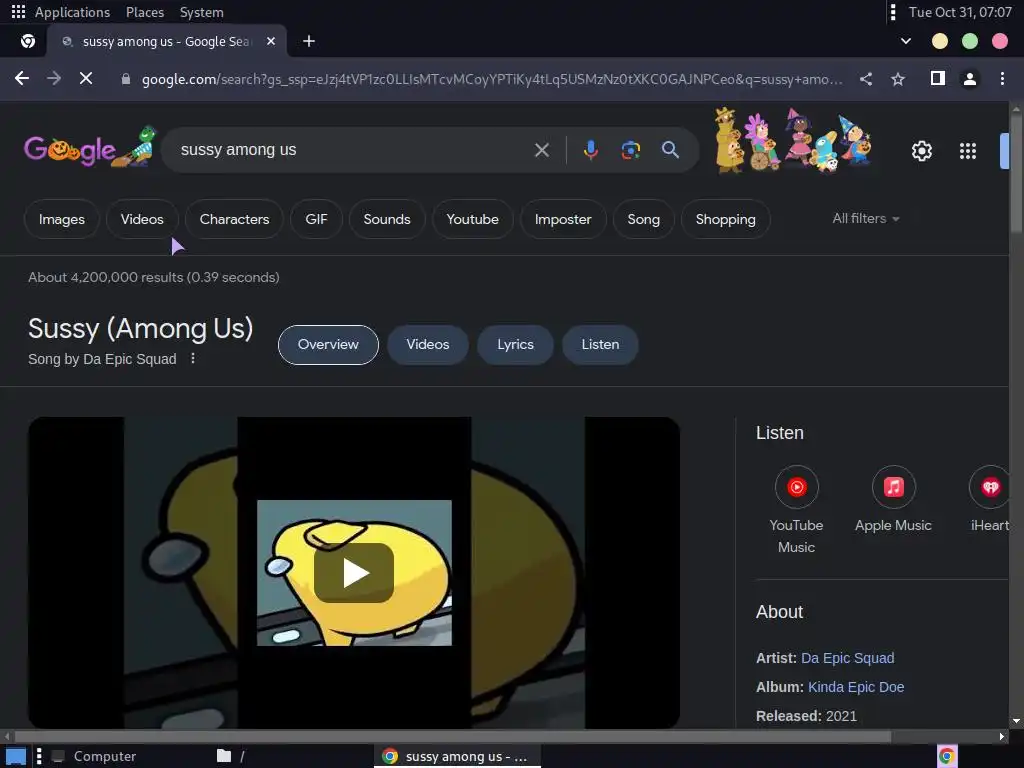Select the Imposter filter chip
This screenshot has height=768, width=1024.
pos(563,219)
